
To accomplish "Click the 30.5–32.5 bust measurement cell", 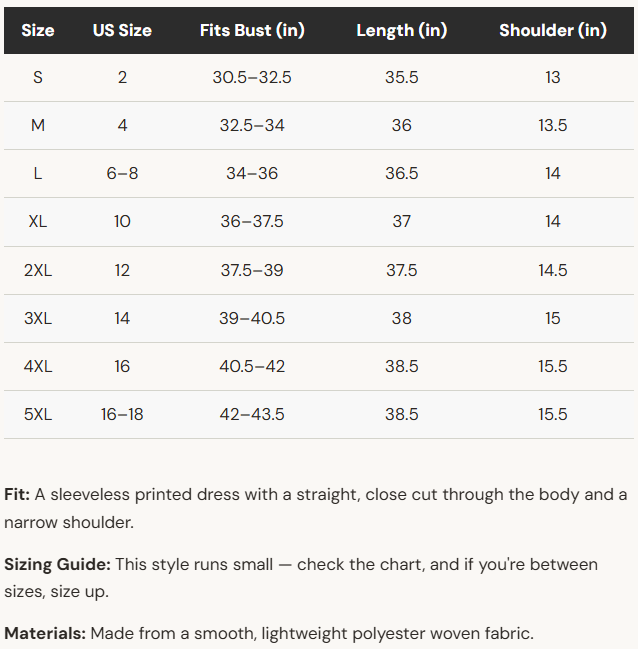I will point(252,77).
